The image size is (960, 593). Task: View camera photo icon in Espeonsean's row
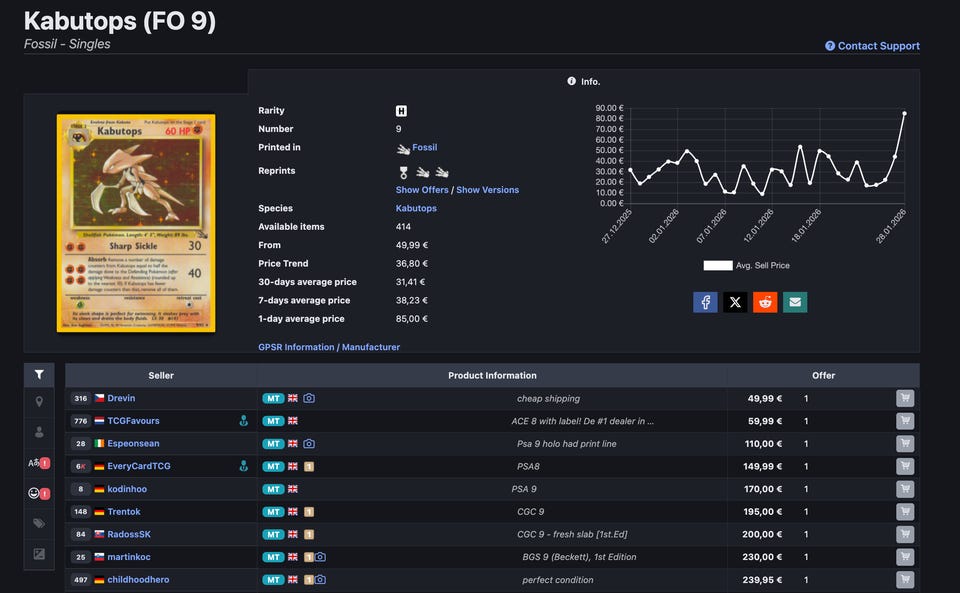pos(309,444)
